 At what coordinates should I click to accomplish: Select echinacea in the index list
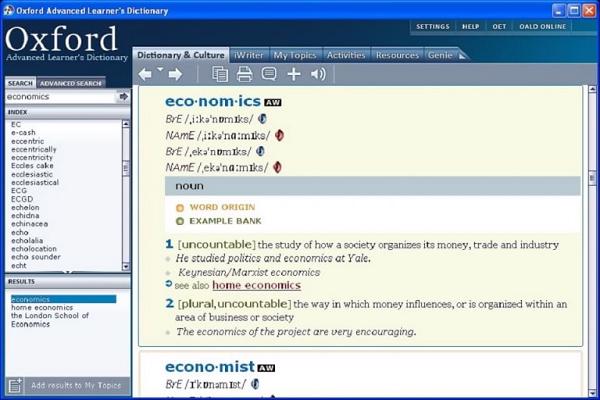click(x=29, y=224)
